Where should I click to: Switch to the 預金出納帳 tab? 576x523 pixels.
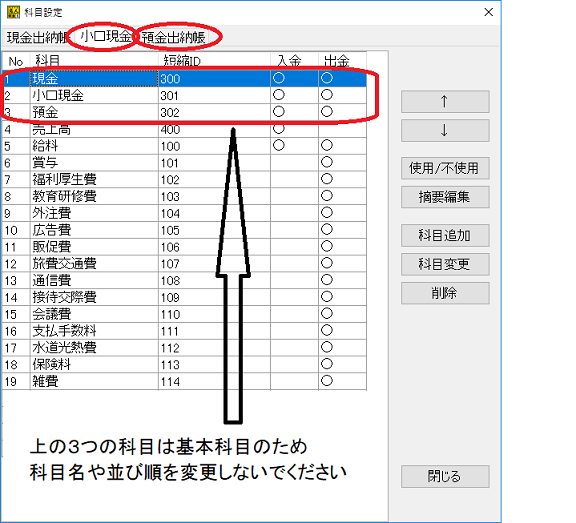[x=173, y=37]
